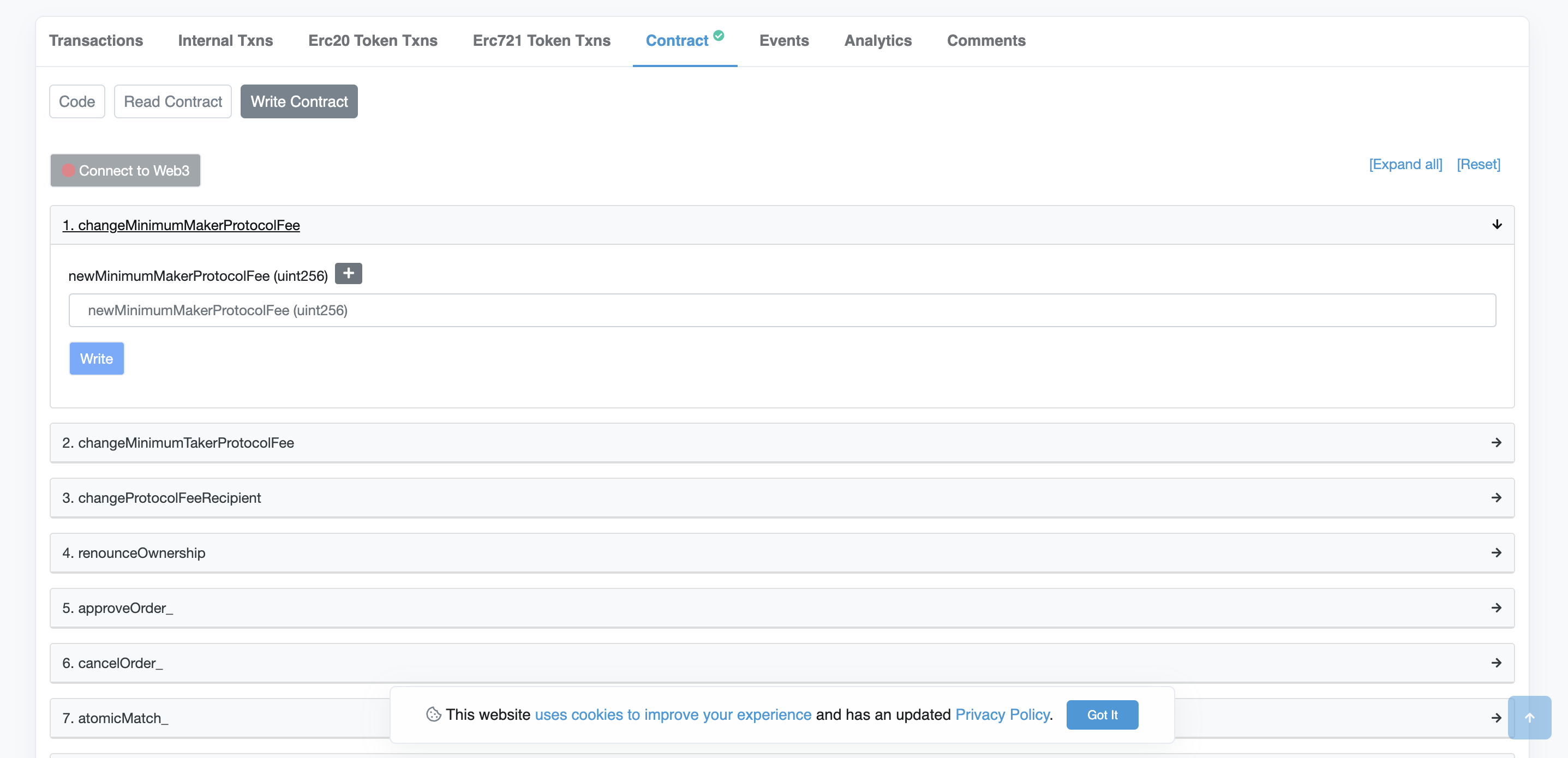
Task: Expand the atomicMatch_ function row
Action: tap(1497, 718)
